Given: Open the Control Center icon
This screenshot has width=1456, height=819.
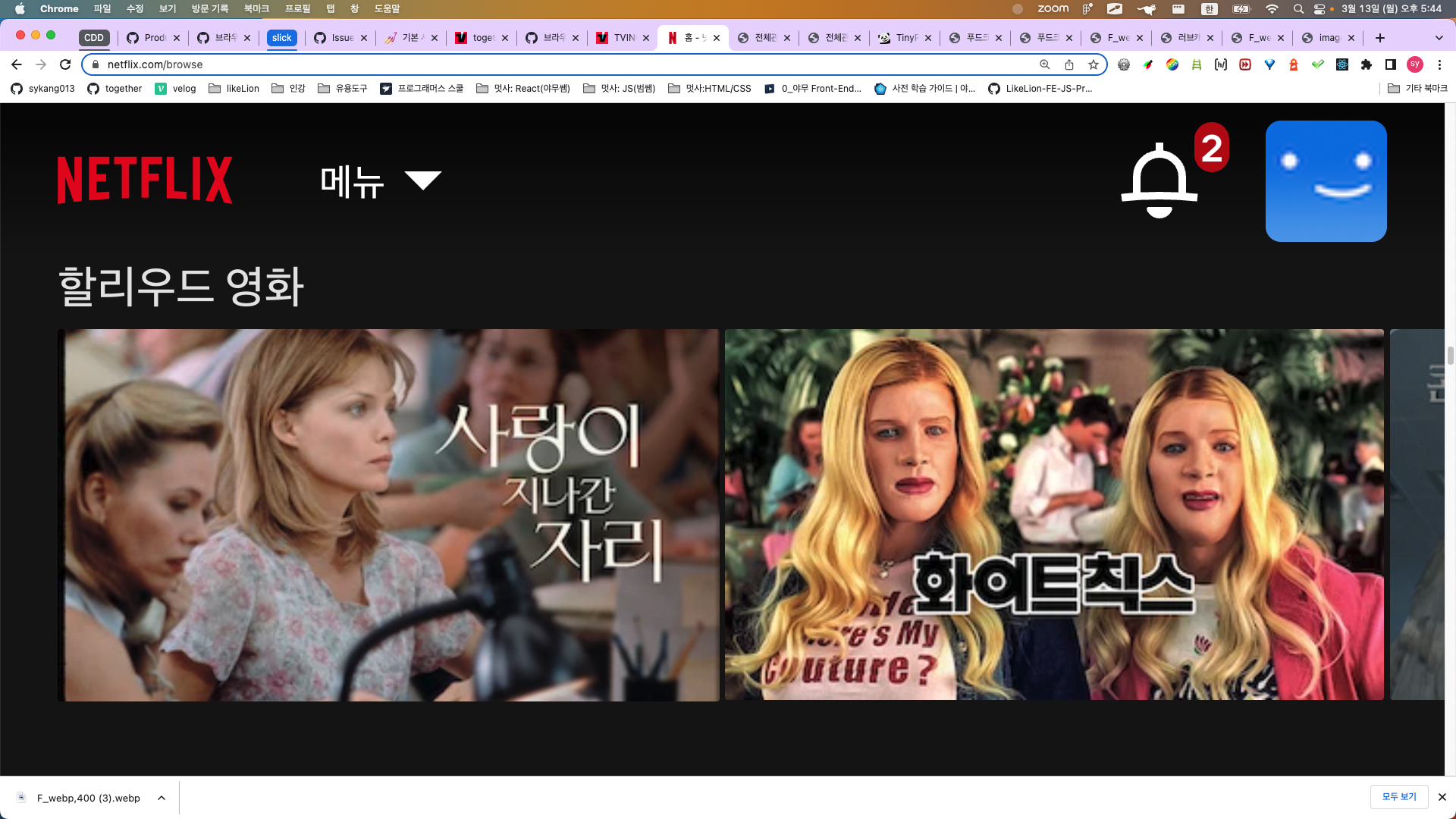Looking at the screenshot, I should (x=1319, y=8).
